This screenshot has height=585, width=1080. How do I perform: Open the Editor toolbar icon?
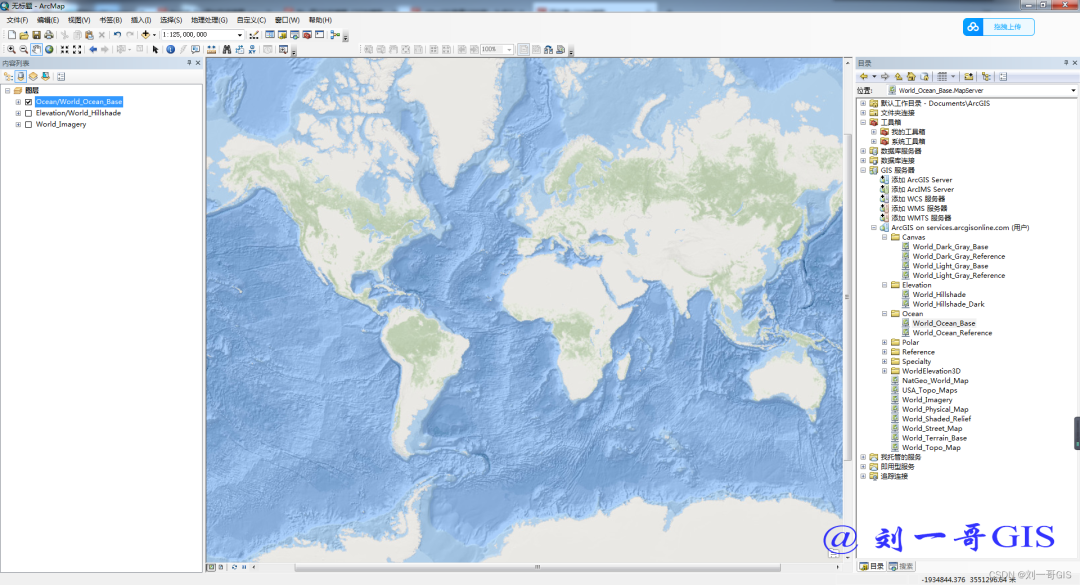click(x=254, y=34)
